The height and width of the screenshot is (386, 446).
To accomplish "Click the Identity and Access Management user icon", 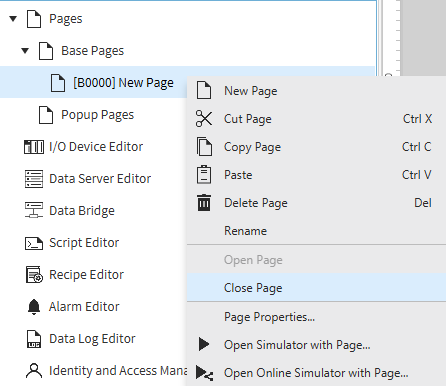I will click(34, 371).
